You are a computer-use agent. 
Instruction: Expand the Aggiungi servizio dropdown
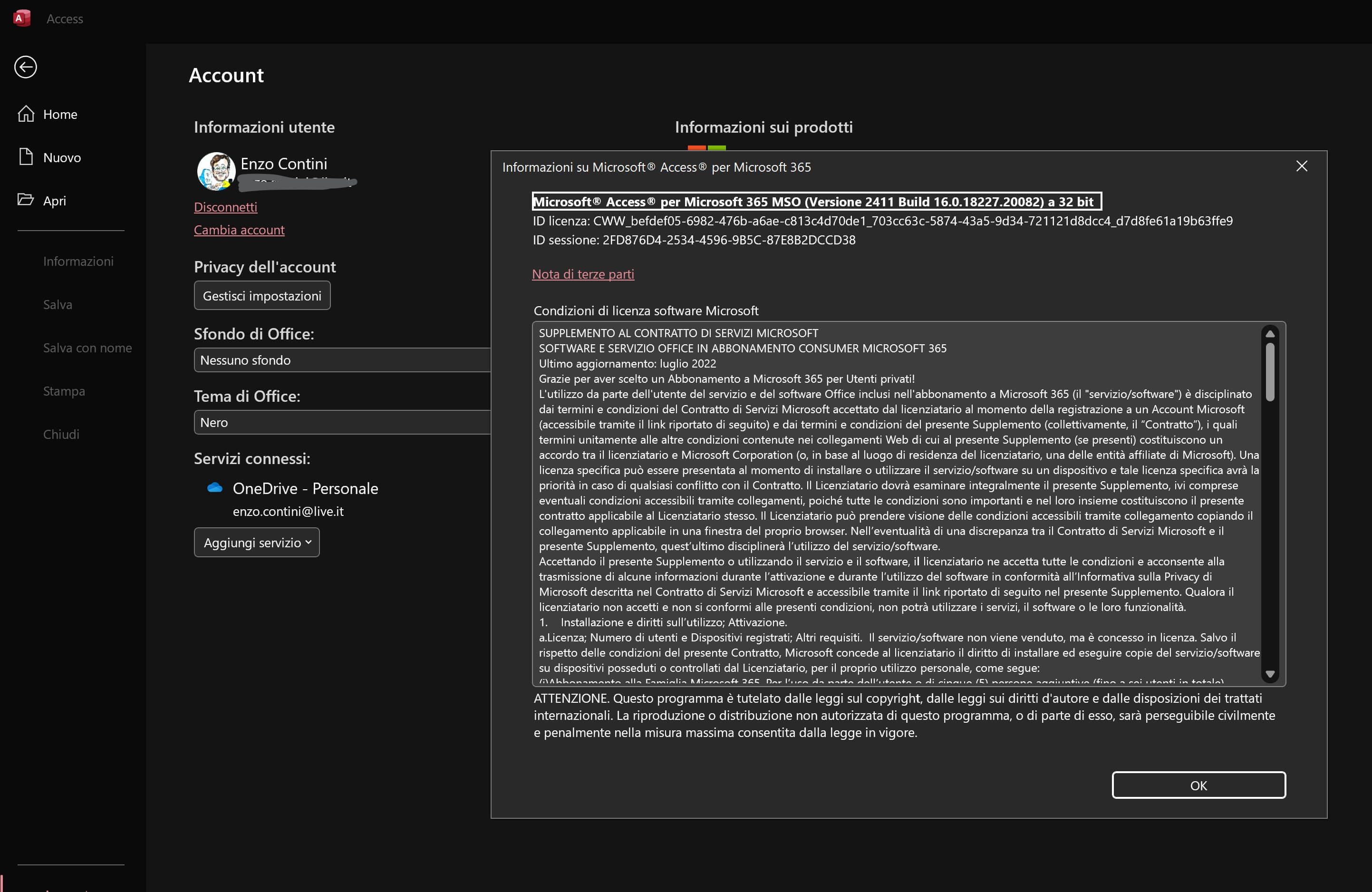[x=257, y=543]
